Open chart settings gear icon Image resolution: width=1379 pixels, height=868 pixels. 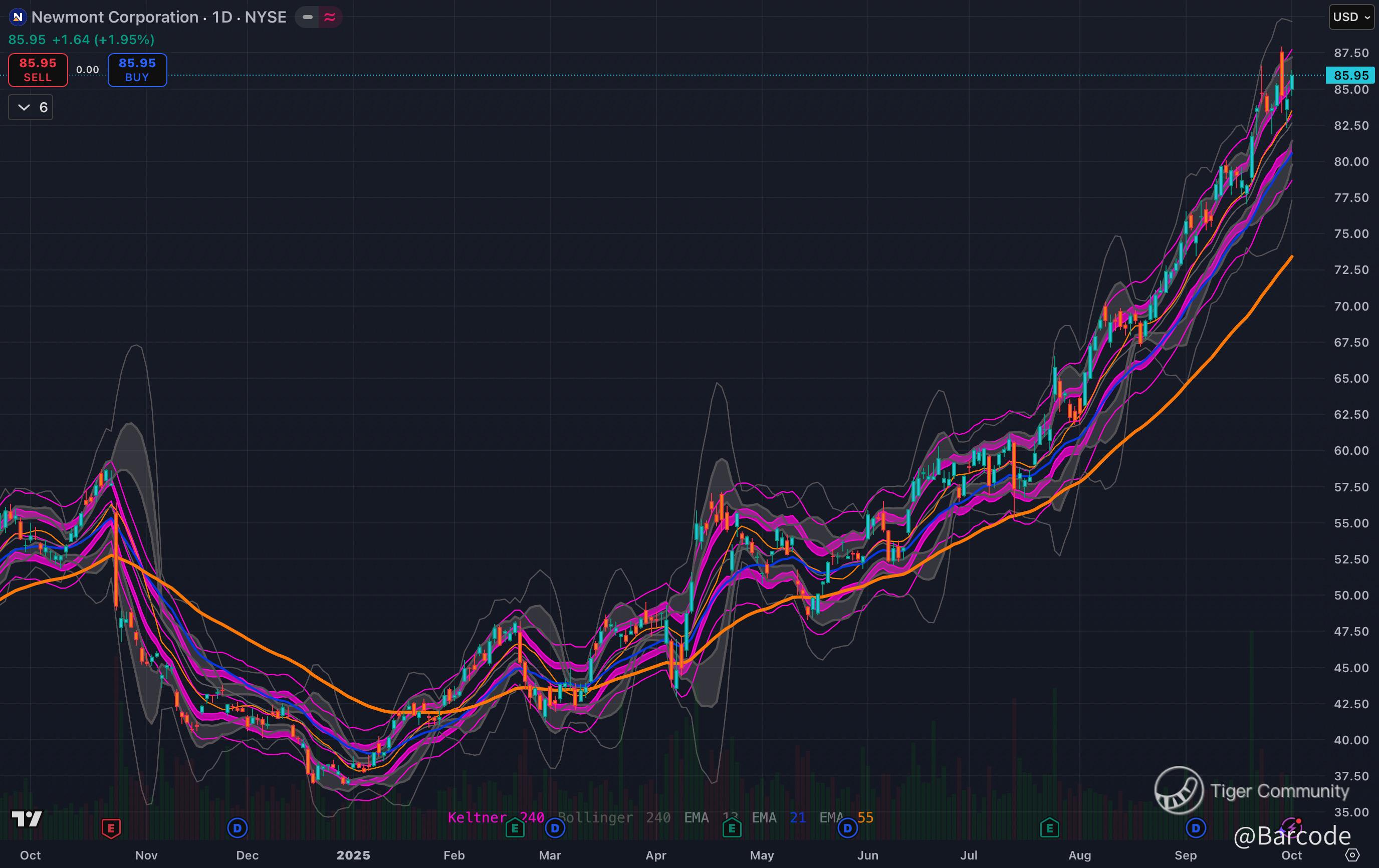1351,855
